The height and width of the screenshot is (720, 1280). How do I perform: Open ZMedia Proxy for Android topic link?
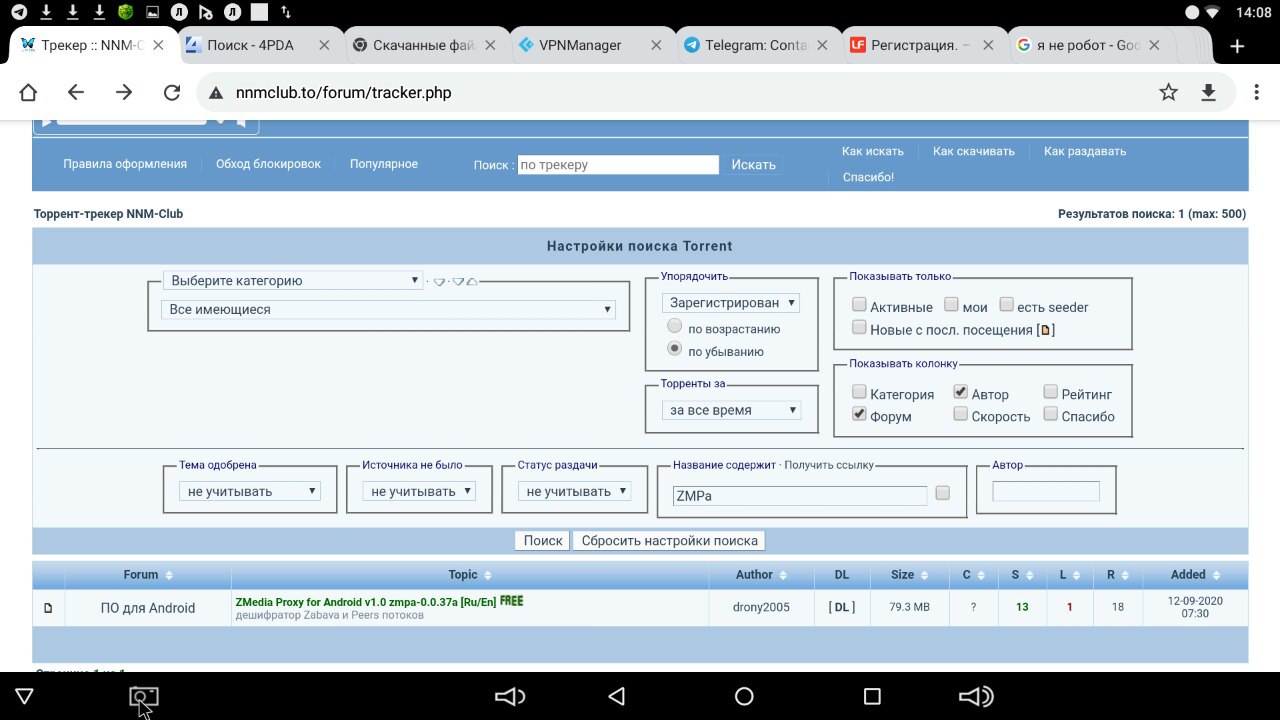[x=366, y=602]
